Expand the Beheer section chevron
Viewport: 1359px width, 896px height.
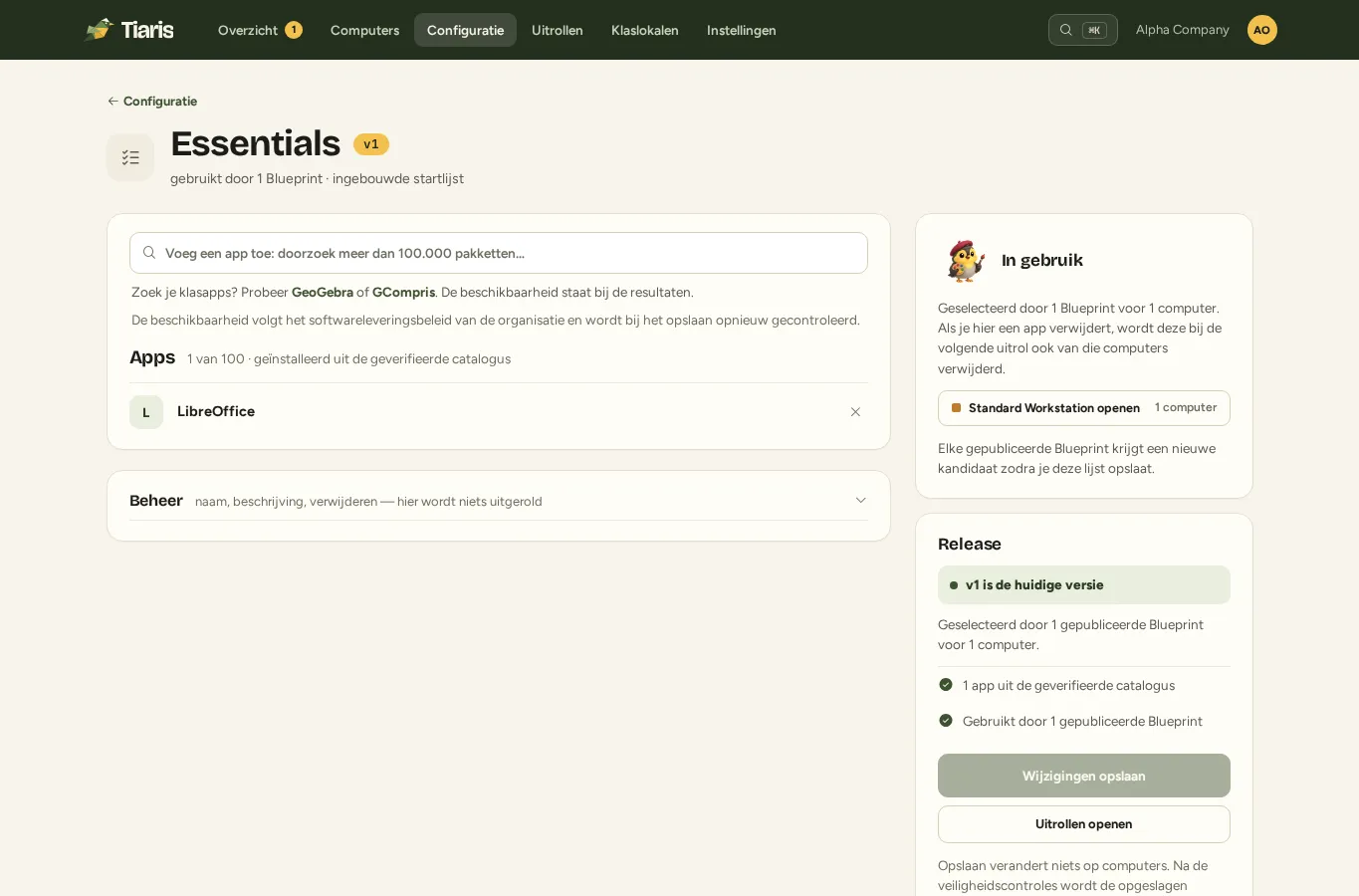coord(861,501)
